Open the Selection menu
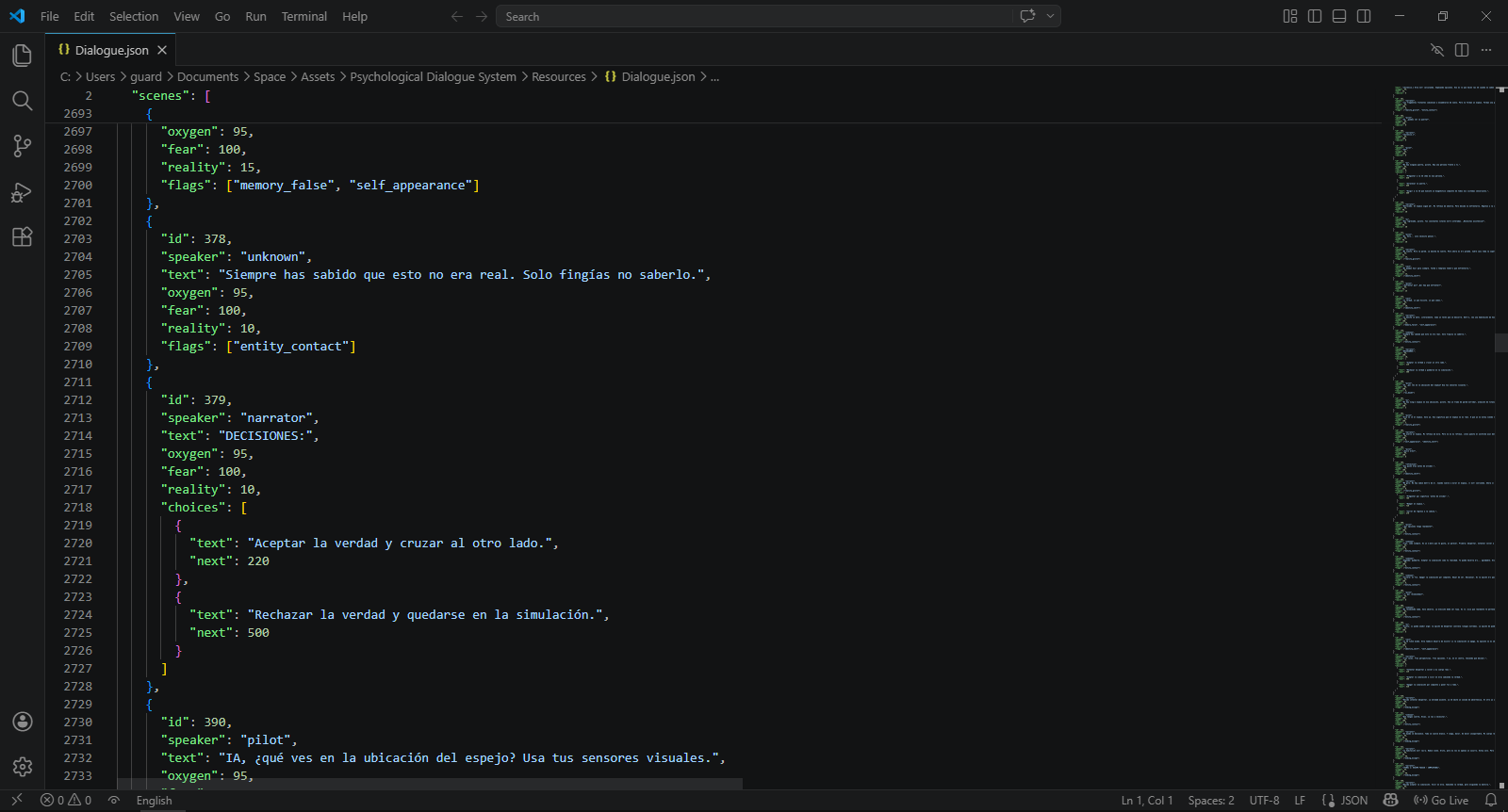The image size is (1508, 812). click(x=134, y=16)
